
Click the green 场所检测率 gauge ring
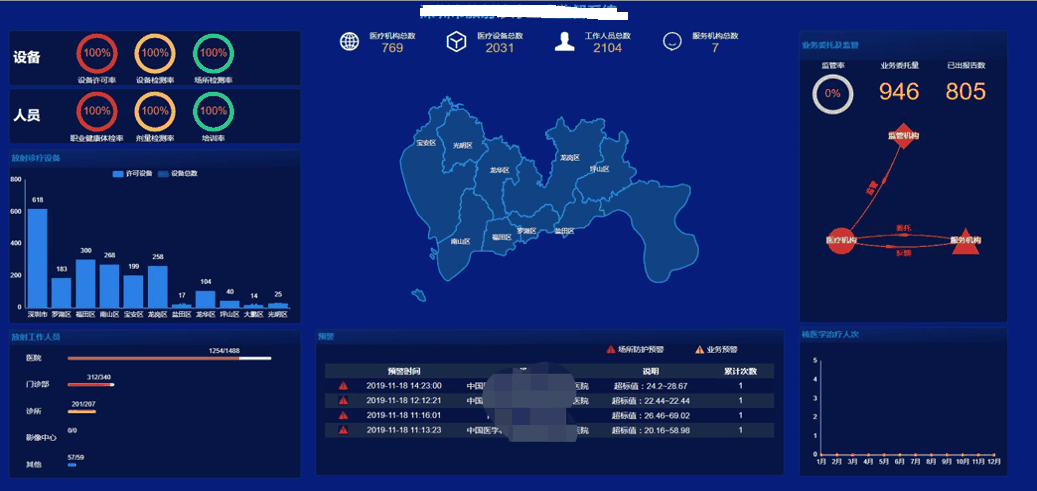213,53
